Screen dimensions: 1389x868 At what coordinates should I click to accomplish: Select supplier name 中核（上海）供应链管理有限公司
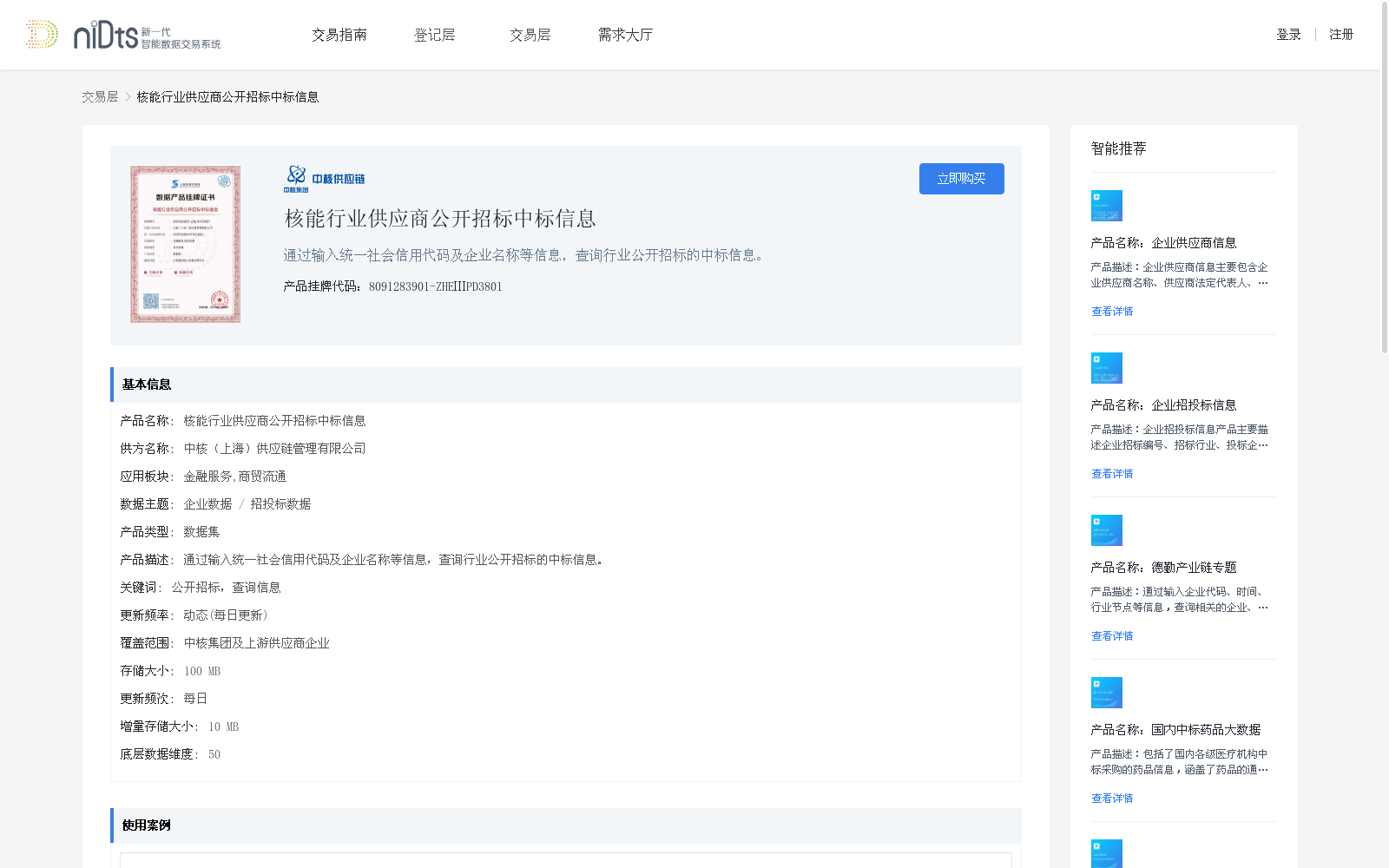click(x=274, y=449)
